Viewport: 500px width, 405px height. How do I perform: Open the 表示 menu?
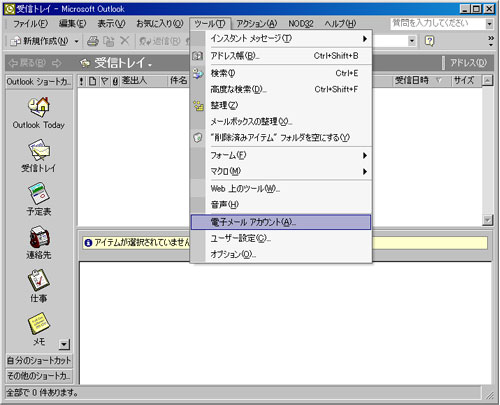tap(111, 24)
